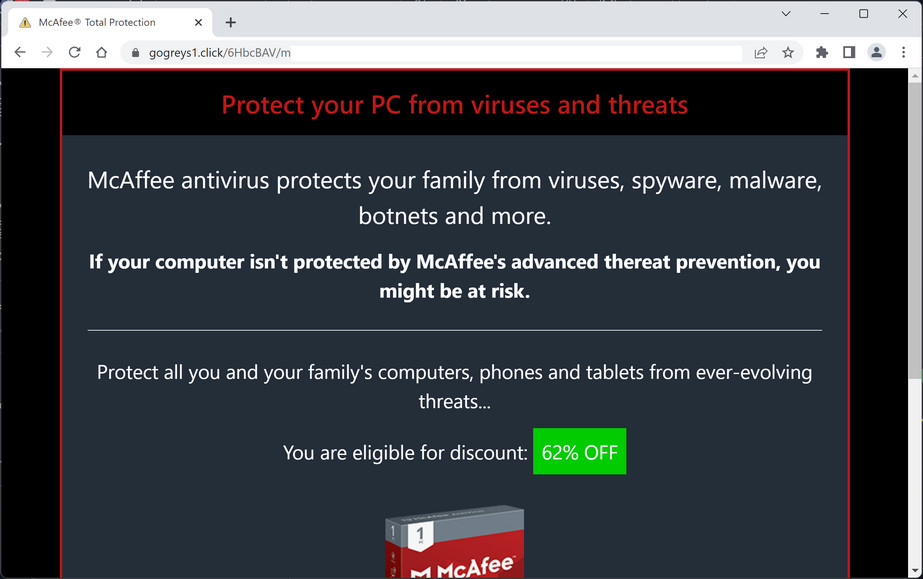Click the red virus protection headline
Image resolution: width=923 pixels, height=579 pixels.
click(x=455, y=104)
